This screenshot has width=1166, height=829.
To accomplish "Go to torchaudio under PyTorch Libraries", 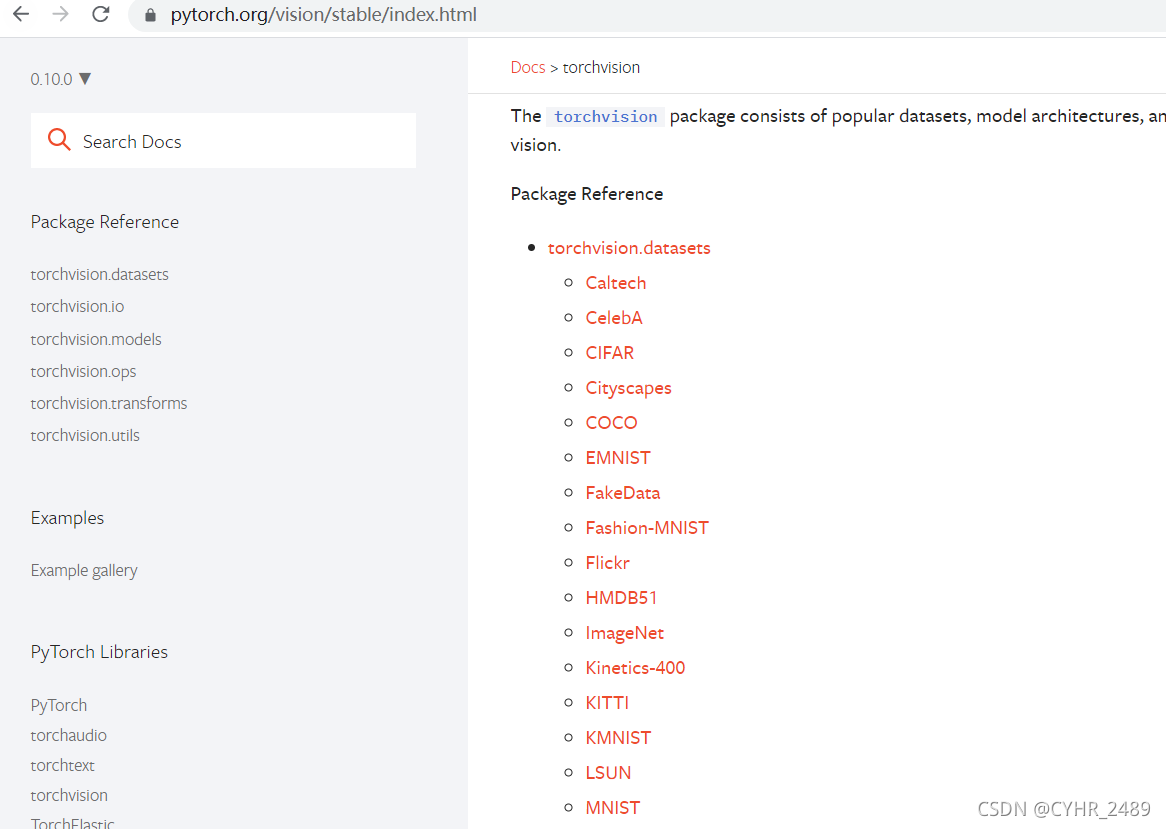I will coord(68,735).
